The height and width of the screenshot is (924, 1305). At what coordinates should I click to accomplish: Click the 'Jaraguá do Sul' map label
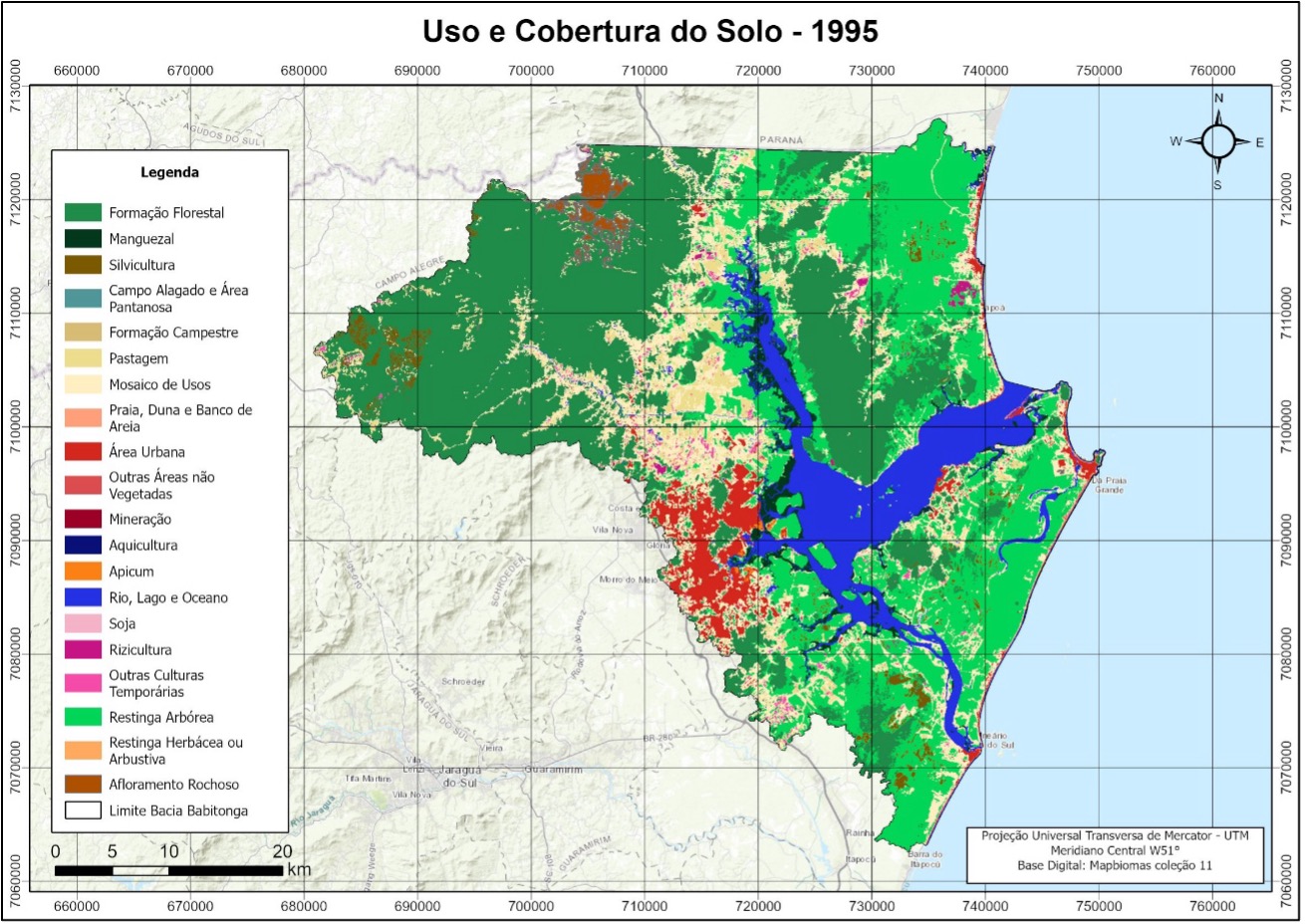tap(460, 777)
